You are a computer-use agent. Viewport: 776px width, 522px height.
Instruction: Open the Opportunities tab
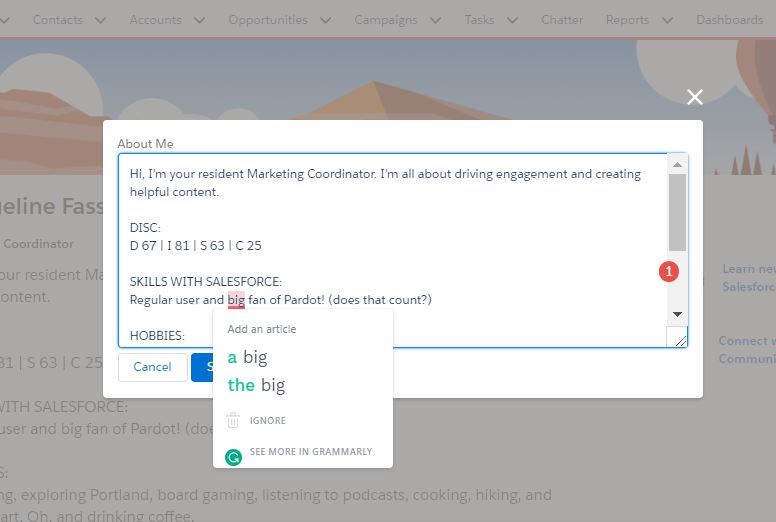268,20
